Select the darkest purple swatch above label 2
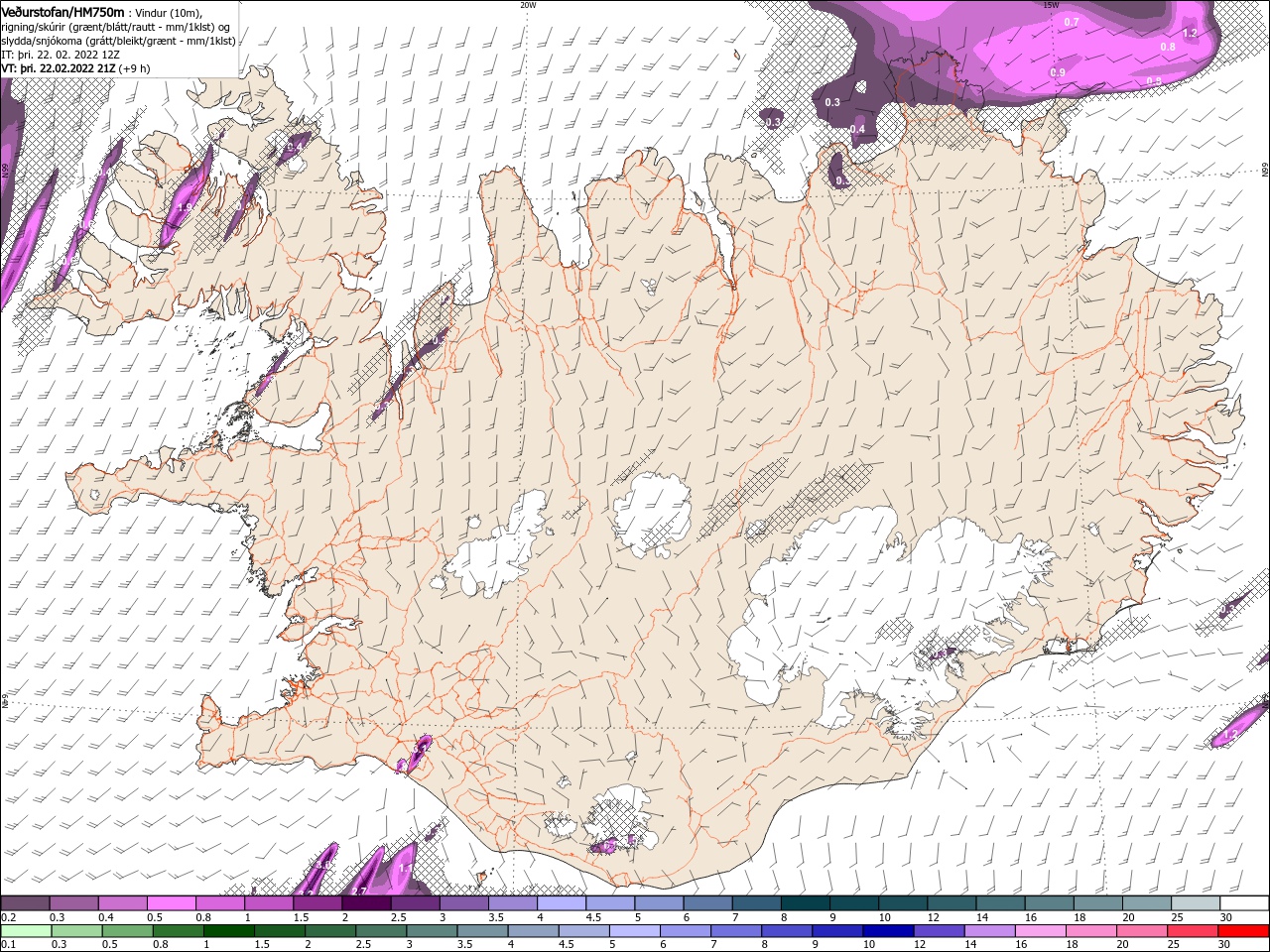The height and width of the screenshot is (952, 1270). pyautogui.click(x=366, y=903)
